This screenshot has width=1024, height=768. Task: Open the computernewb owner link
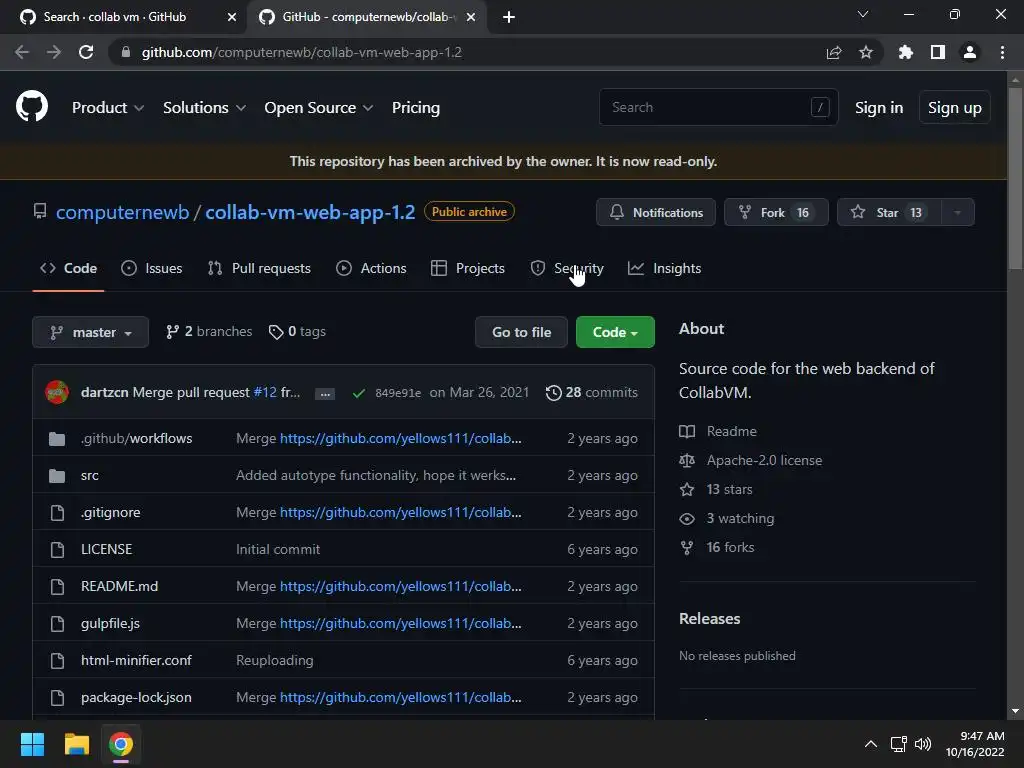(x=123, y=212)
